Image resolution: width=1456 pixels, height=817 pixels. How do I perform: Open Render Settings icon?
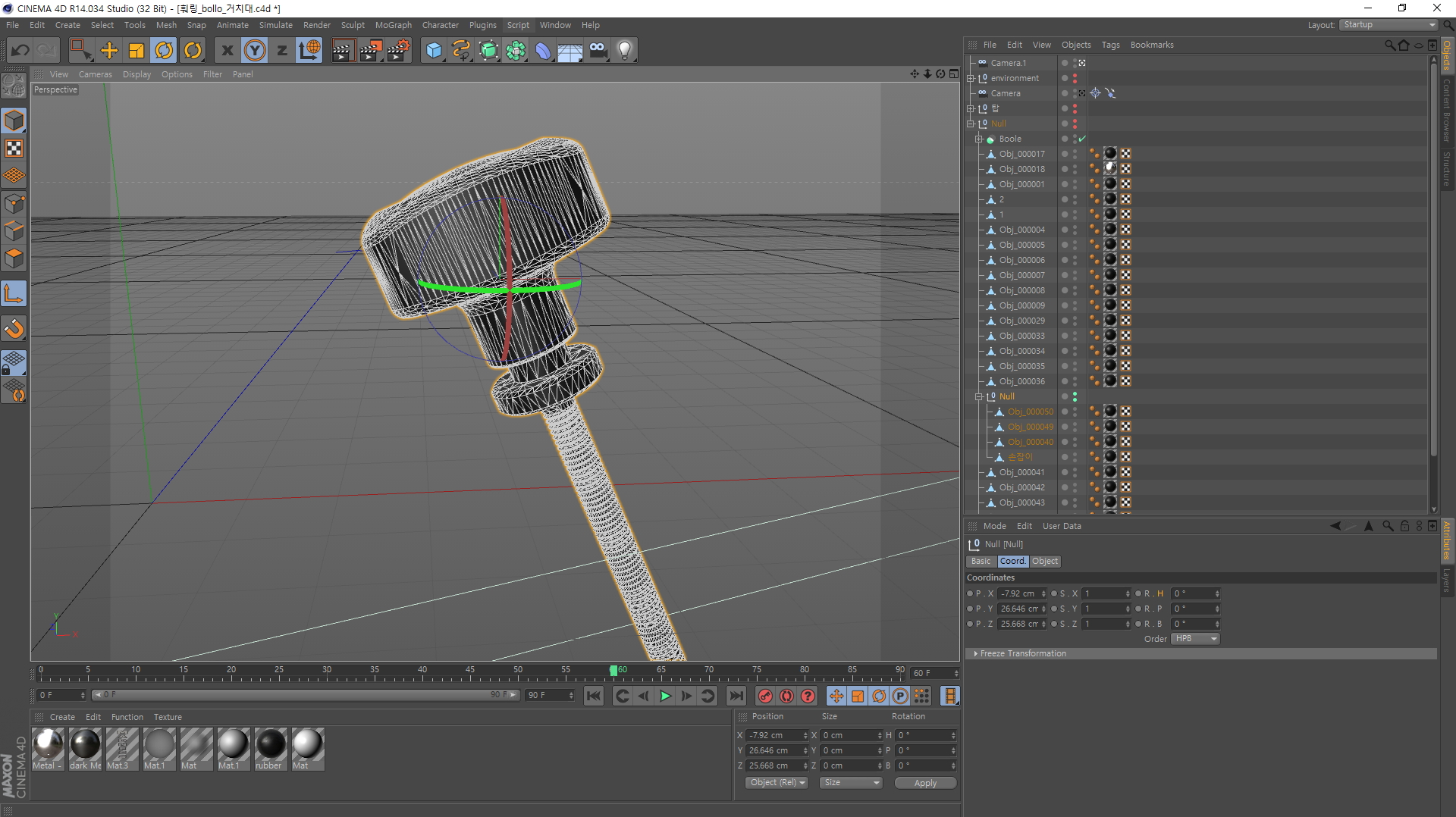[399, 51]
